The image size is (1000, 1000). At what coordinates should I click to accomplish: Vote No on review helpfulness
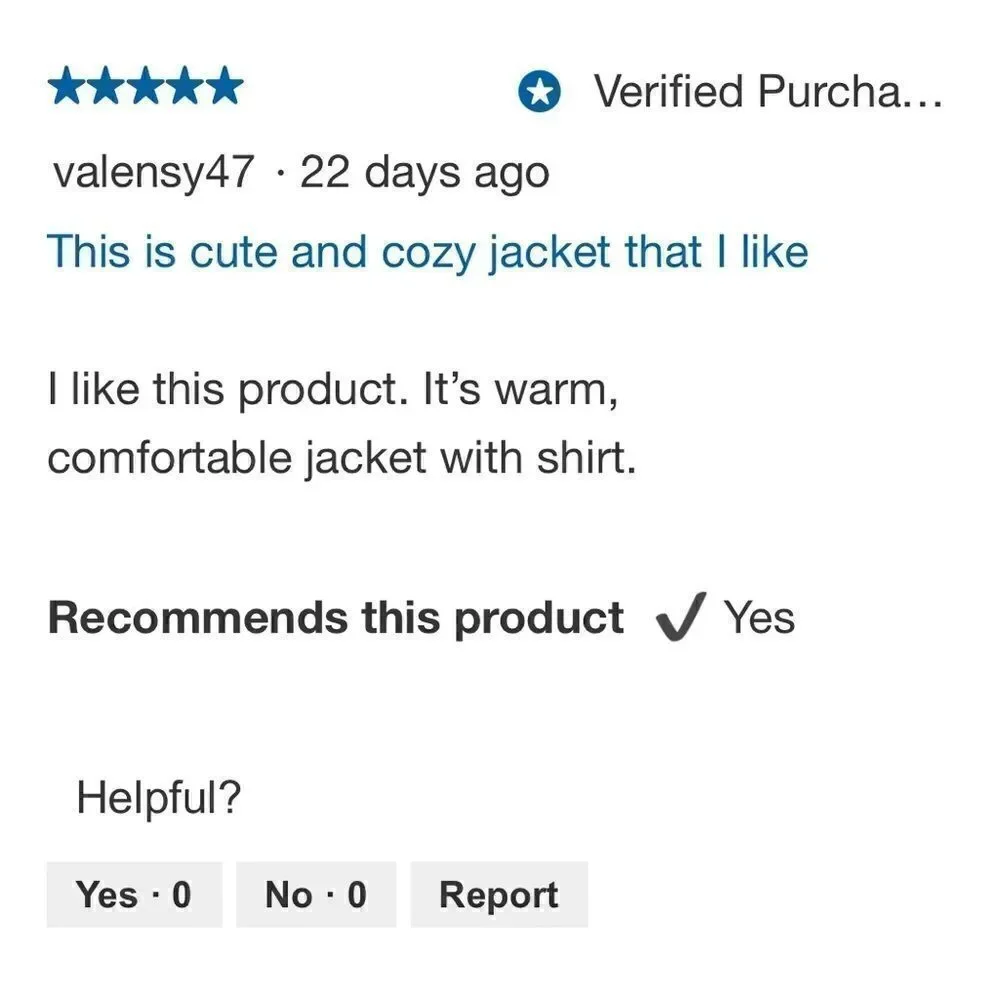(x=316, y=894)
